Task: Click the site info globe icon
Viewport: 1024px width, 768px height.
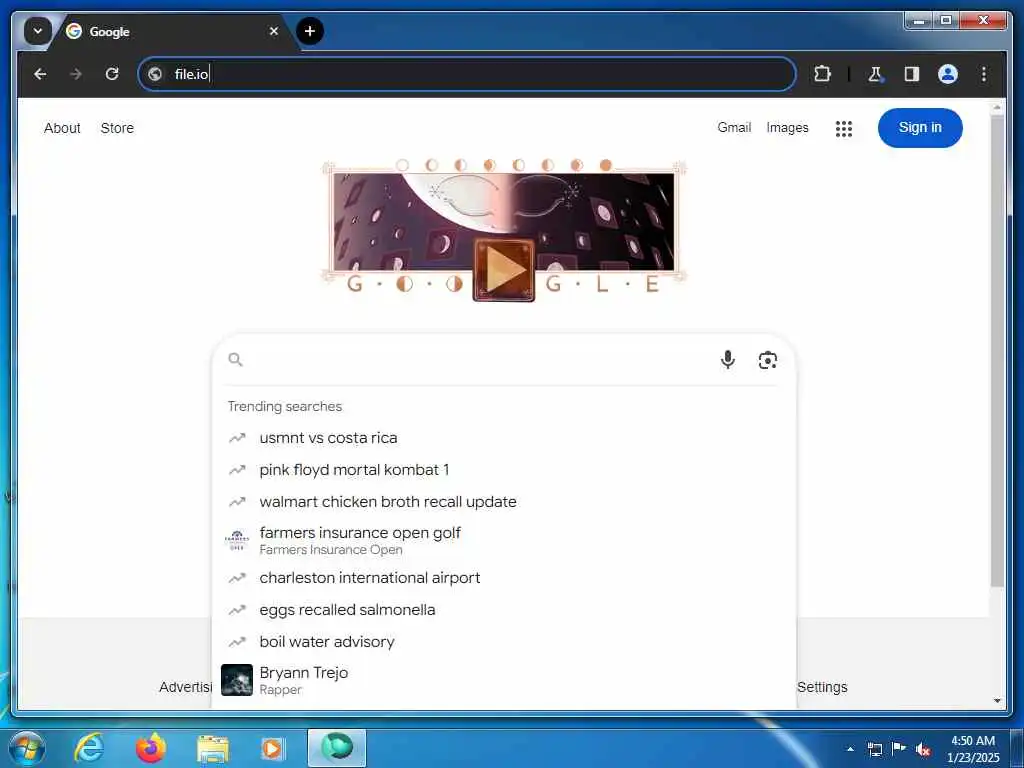Action: (x=155, y=74)
